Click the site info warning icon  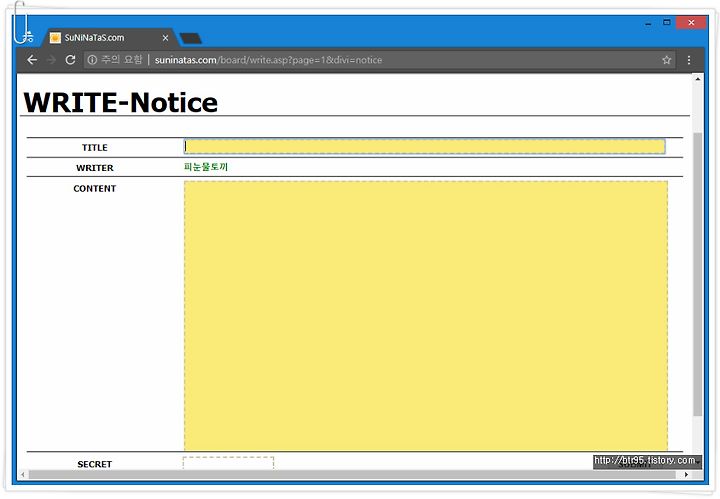[x=92, y=60]
